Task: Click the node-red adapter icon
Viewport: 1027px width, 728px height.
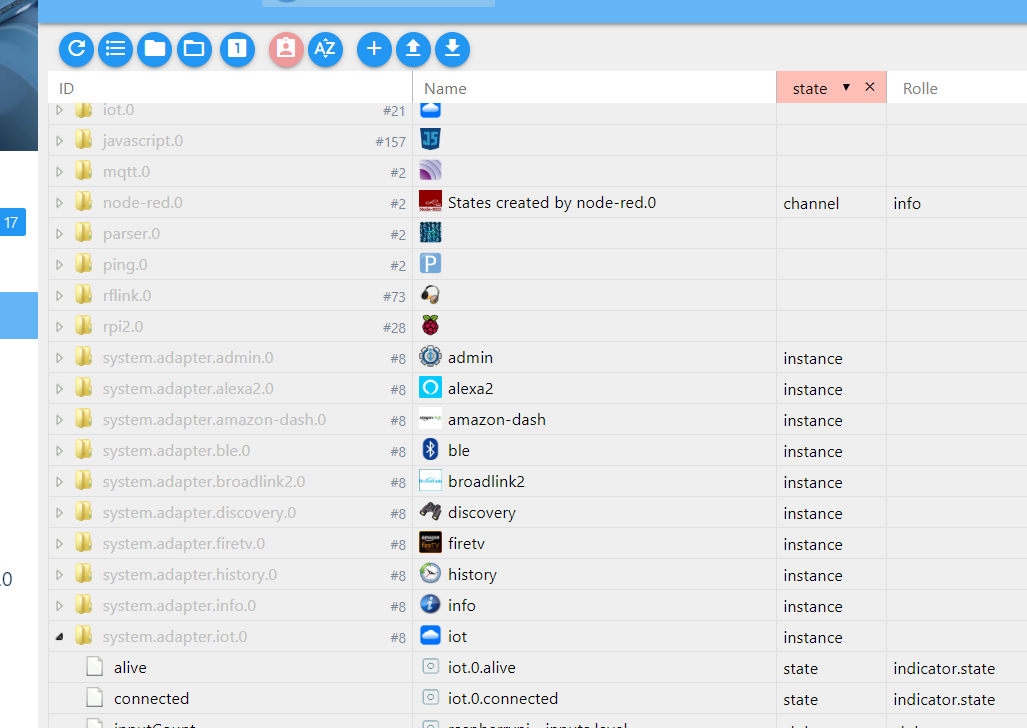Action: pyautogui.click(x=430, y=201)
